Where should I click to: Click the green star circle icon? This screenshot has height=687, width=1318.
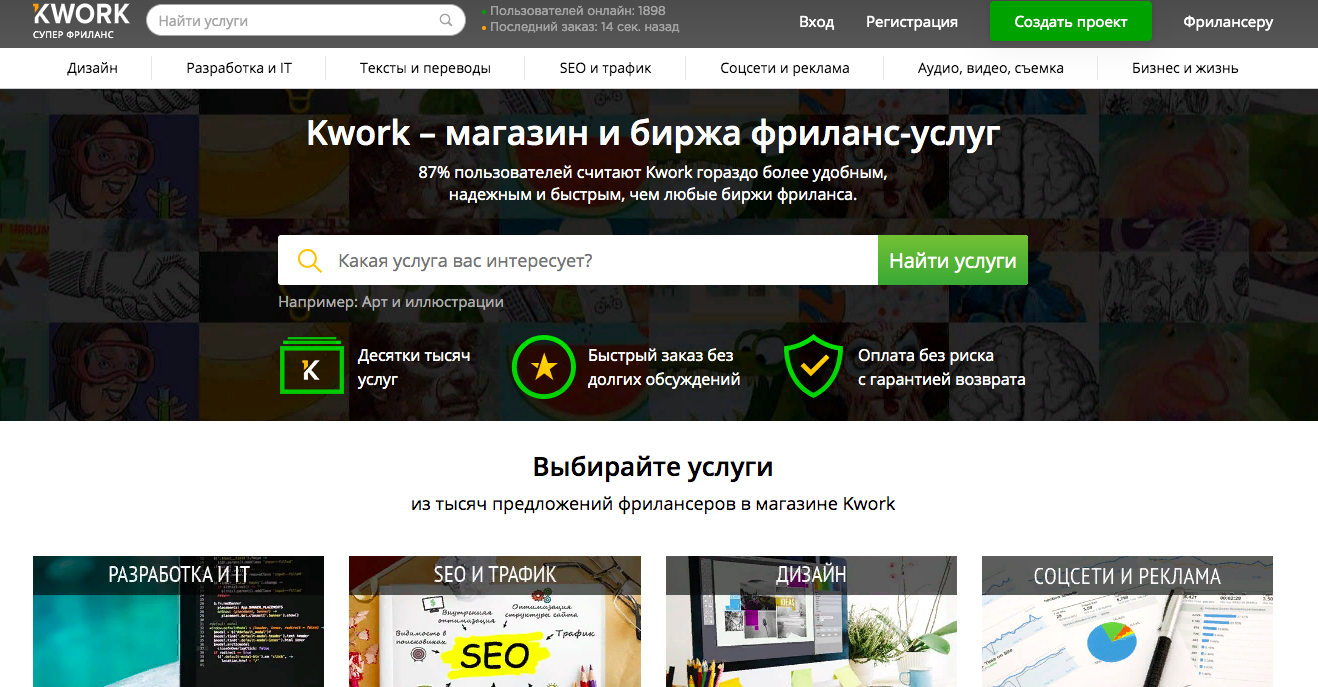543,367
